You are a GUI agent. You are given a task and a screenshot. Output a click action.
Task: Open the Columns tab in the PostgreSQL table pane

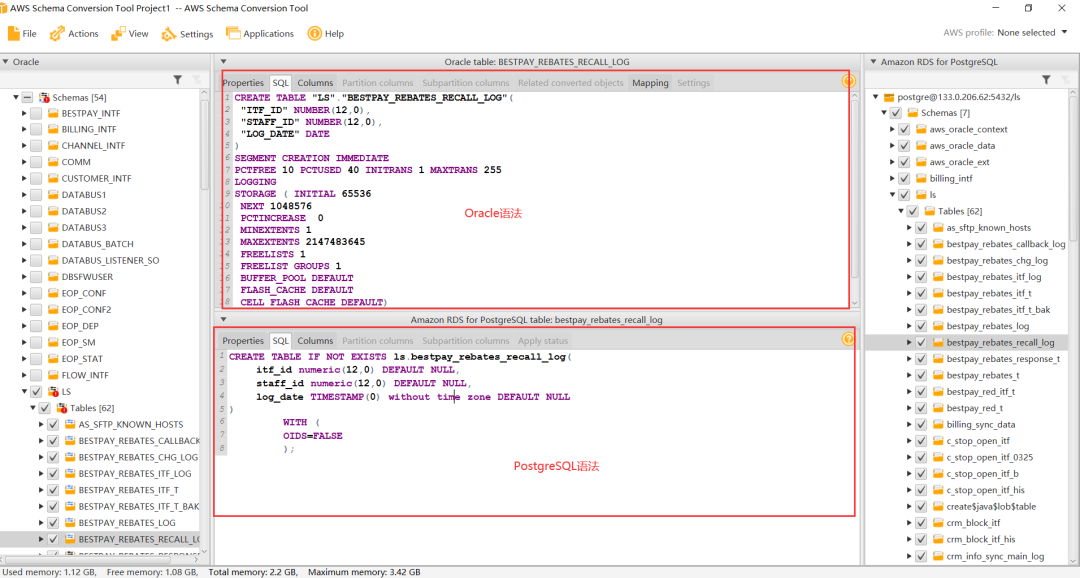[315, 341]
